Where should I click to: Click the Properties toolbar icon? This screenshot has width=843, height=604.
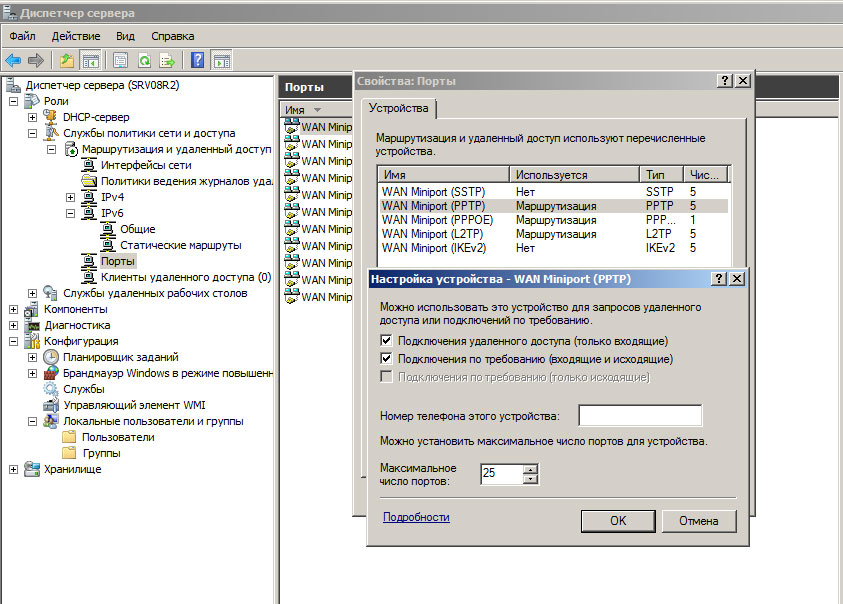(120, 60)
